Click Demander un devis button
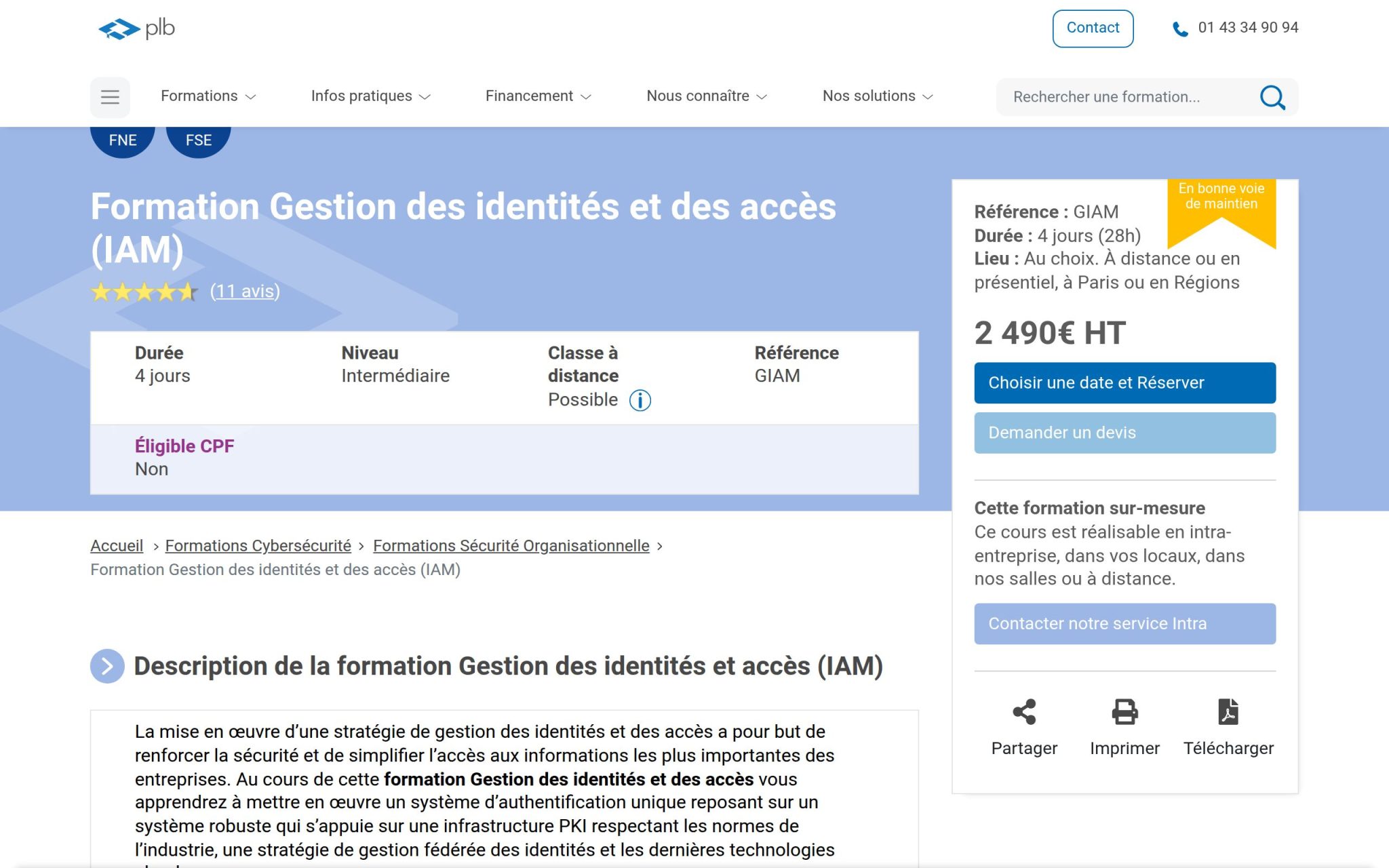The height and width of the screenshot is (868, 1389). click(1124, 433)
